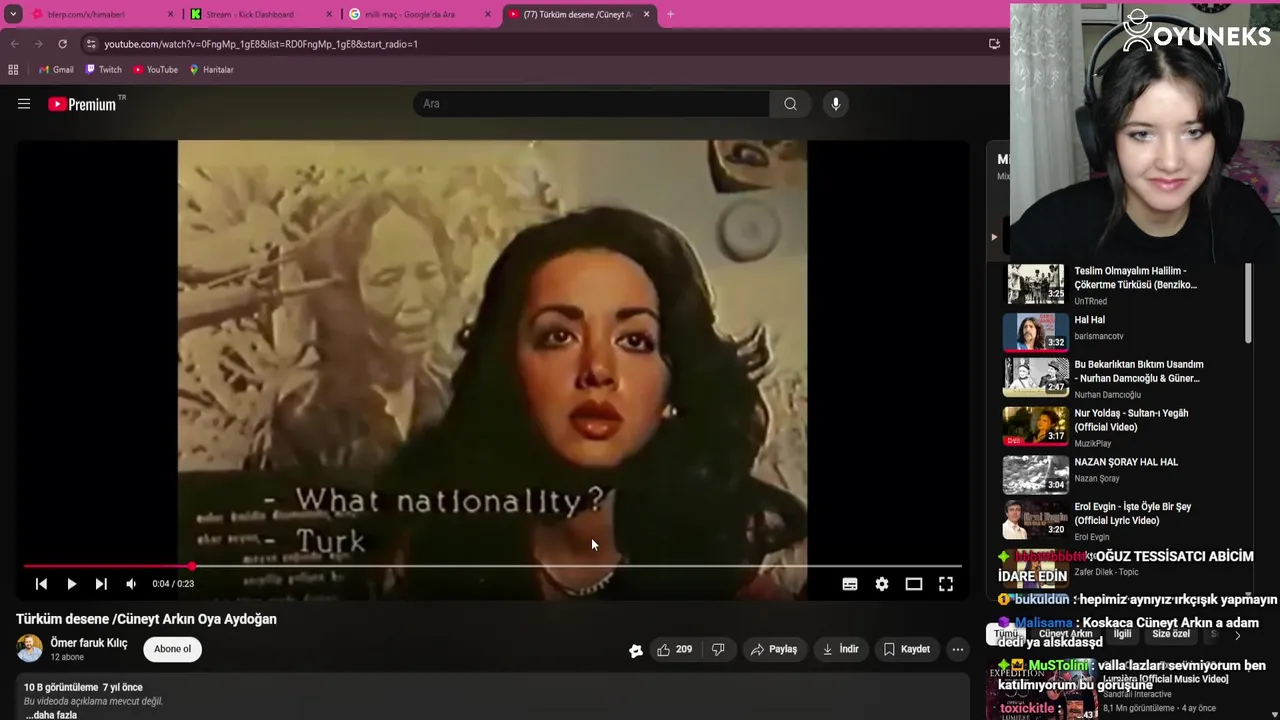The height and width of the screenshot is (720, 1280).
Task: Switch to theater mode
Action: pos(914,584)
